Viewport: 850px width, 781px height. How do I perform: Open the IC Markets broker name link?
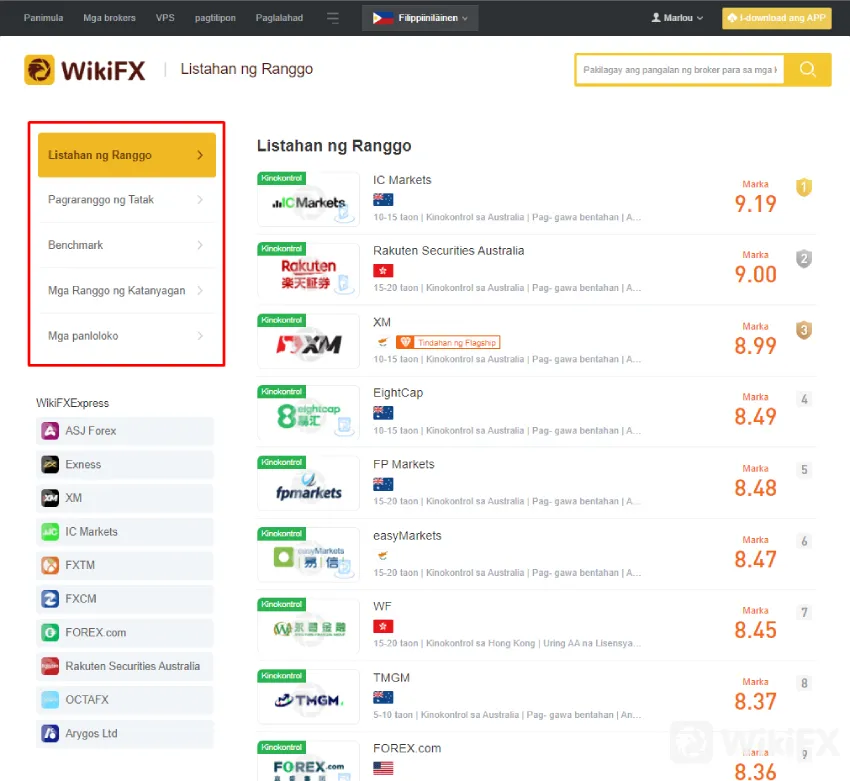tap(402, 180)
